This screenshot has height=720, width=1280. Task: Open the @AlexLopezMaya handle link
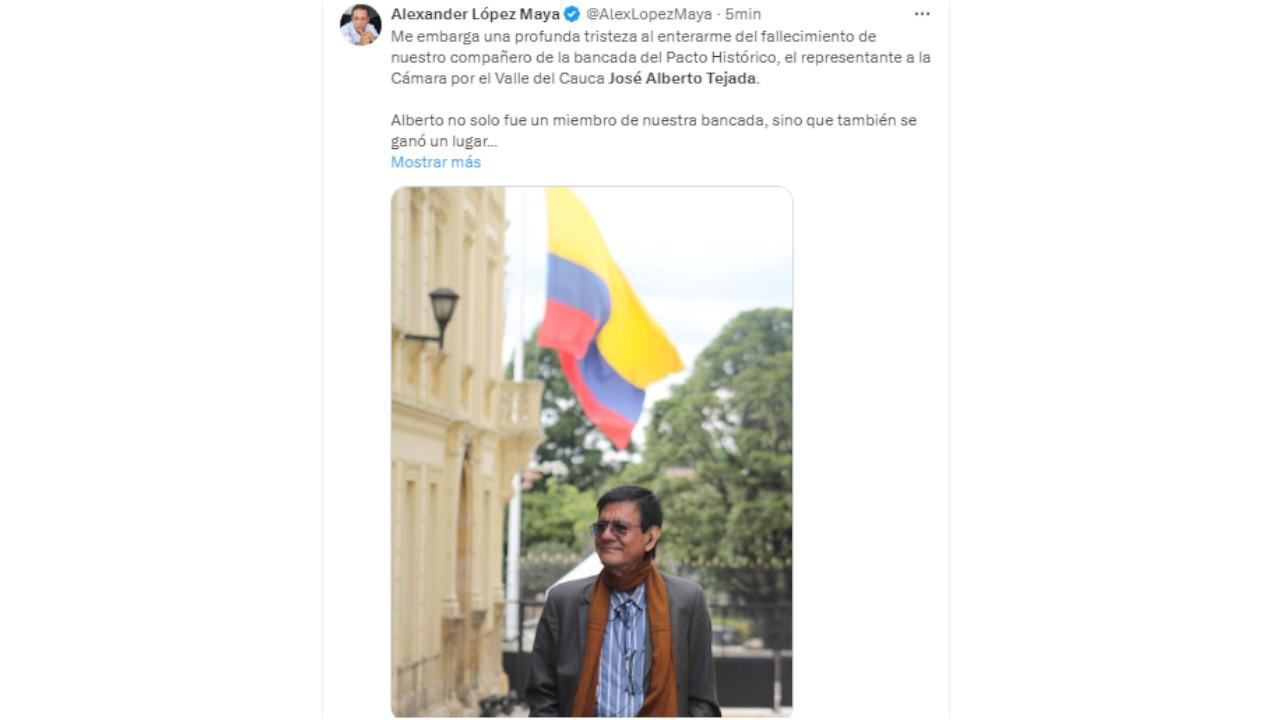coord(649,14)
